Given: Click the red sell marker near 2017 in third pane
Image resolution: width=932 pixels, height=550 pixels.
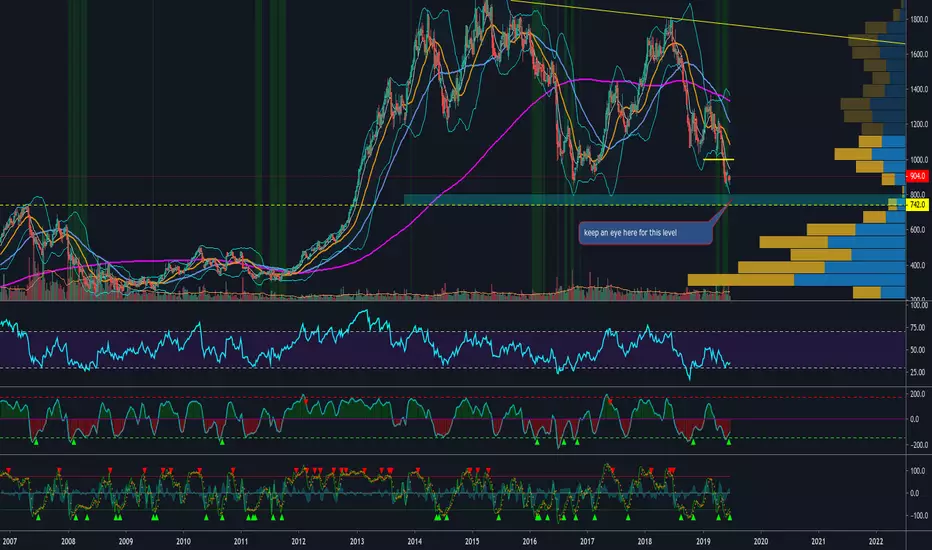Looking at the screenshot, I should [610, 401].
